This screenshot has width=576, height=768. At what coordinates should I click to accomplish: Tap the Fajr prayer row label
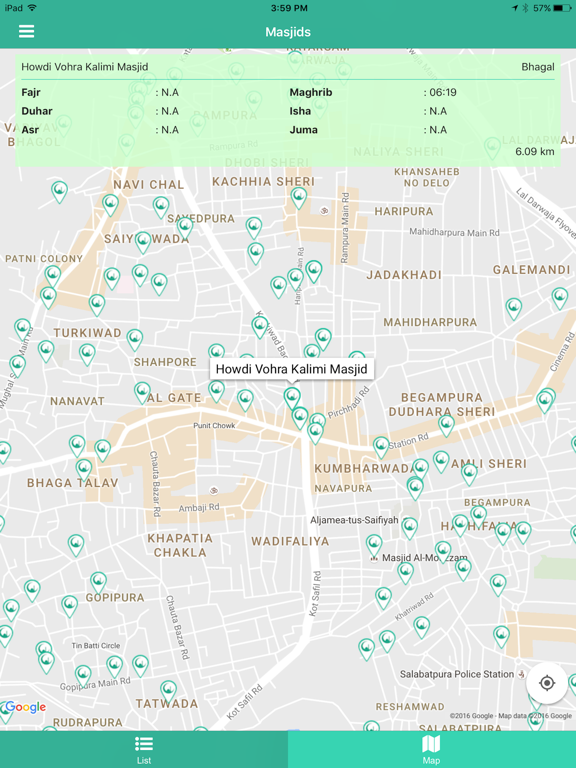pyautogui.click(x=31, y=93)
